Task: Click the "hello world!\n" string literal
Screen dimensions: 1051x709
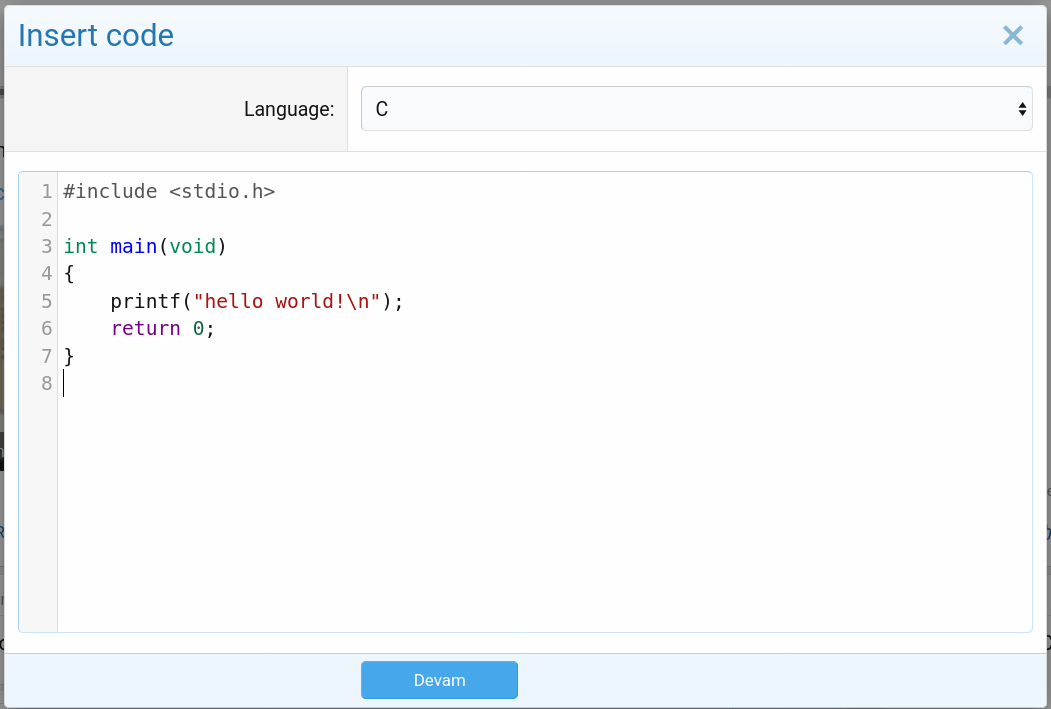Action: (287, 301)
